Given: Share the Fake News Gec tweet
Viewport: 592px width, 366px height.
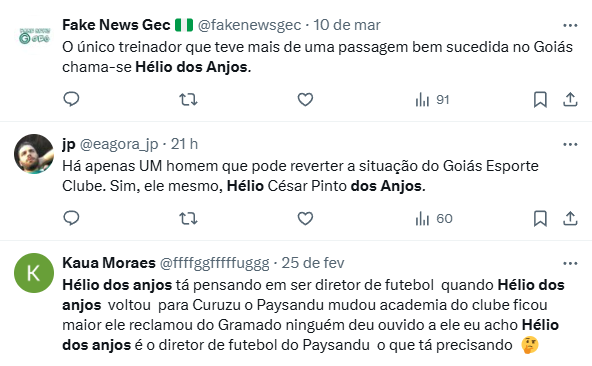Looking at the screenshot, I should click(x=570, y=100).
